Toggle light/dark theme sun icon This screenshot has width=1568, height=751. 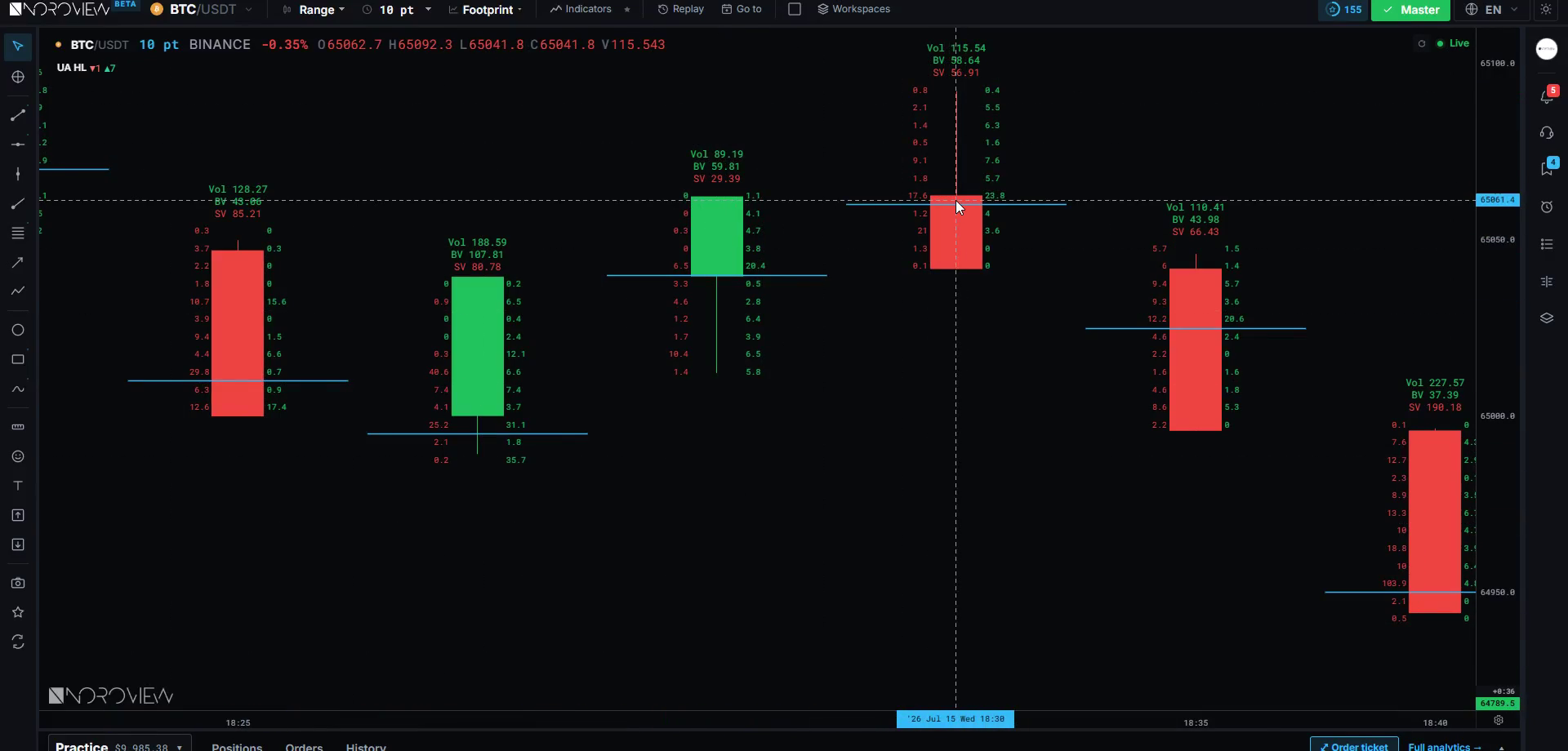[1546, 10]
